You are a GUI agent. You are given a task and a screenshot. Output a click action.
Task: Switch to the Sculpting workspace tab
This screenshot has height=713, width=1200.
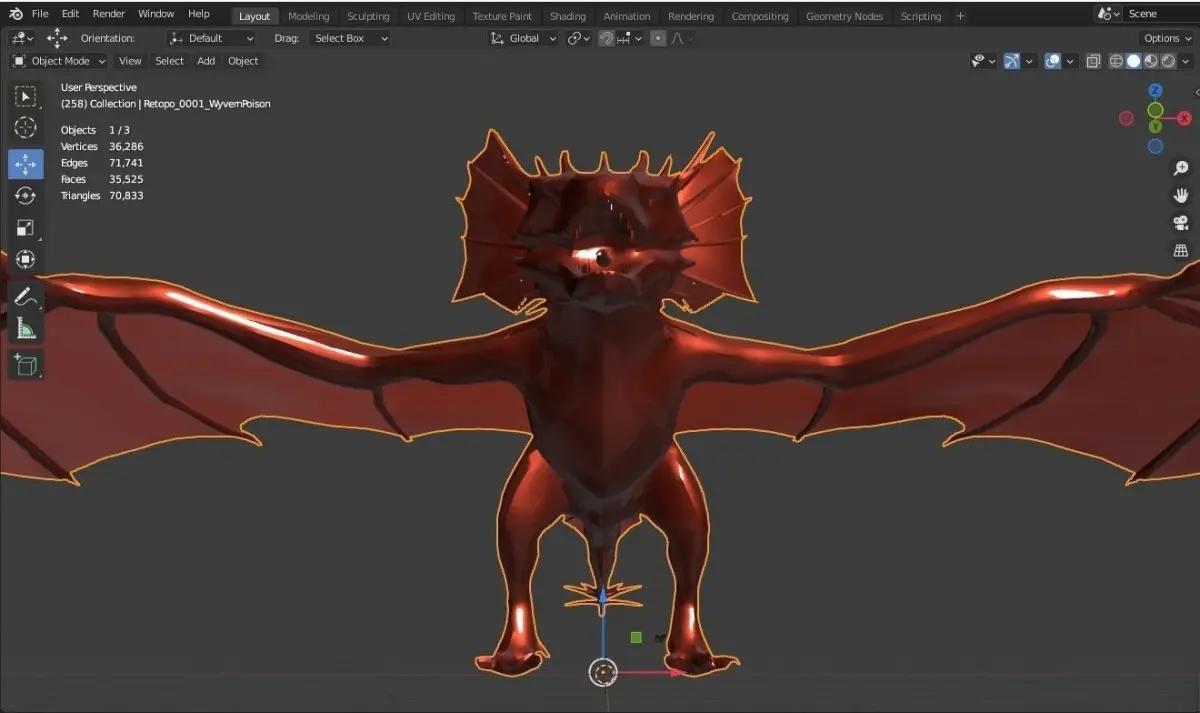point(368,16)
